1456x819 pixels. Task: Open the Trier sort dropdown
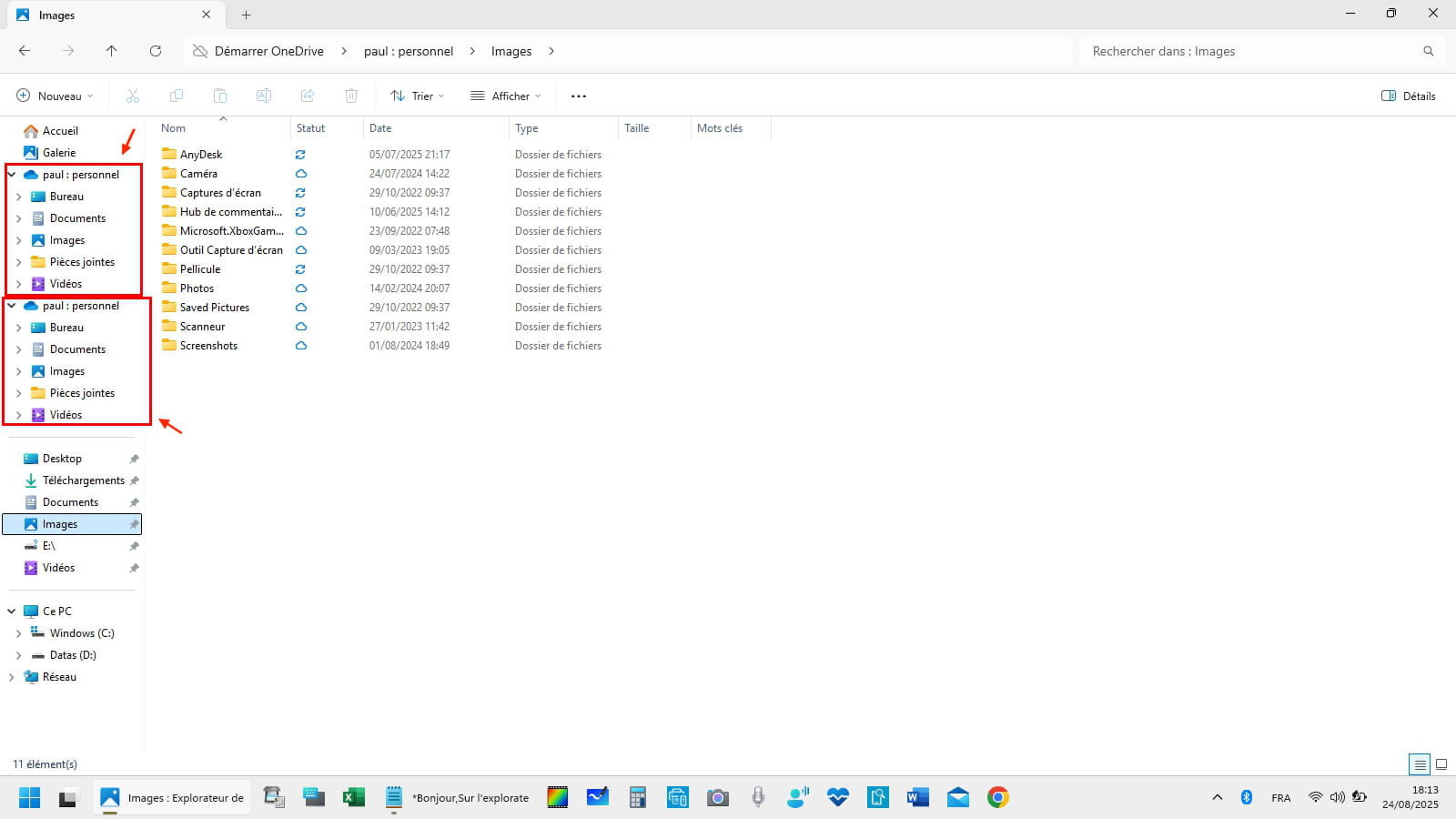pyautogui.click(x=418, y=96)
